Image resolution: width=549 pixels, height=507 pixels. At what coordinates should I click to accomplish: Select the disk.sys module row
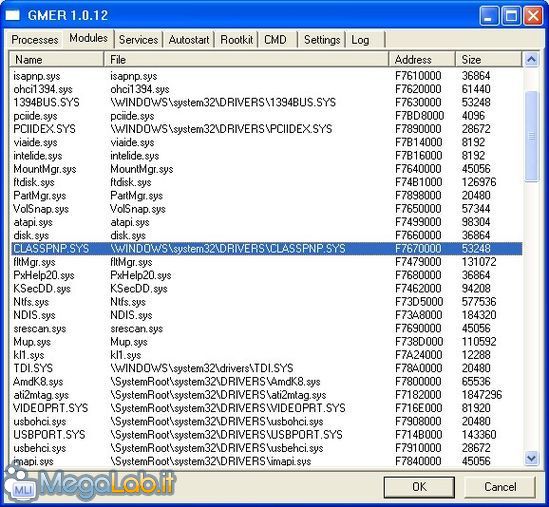(267, 236)
